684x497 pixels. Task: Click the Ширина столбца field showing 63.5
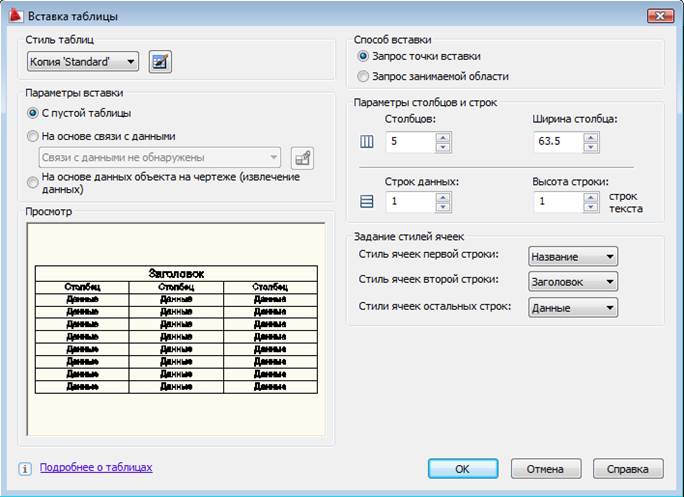(557, 142)
